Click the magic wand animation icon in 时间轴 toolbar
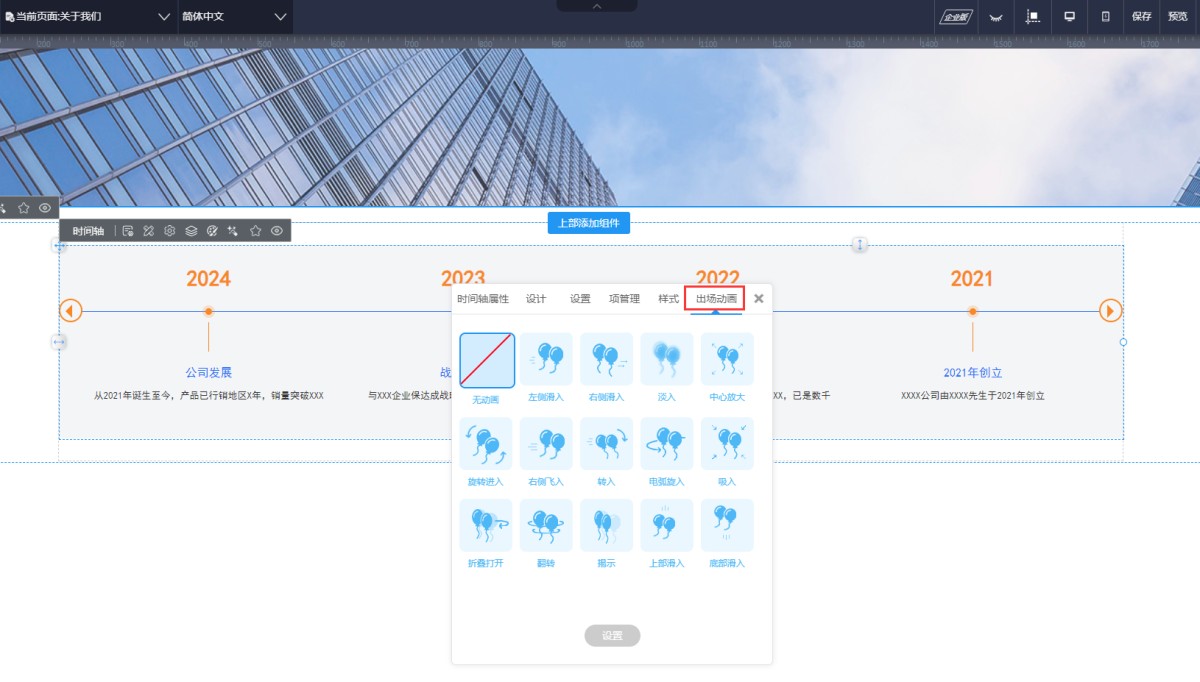Image resolution: width=1200 pixels, height=682 pixels. [233, 231]
